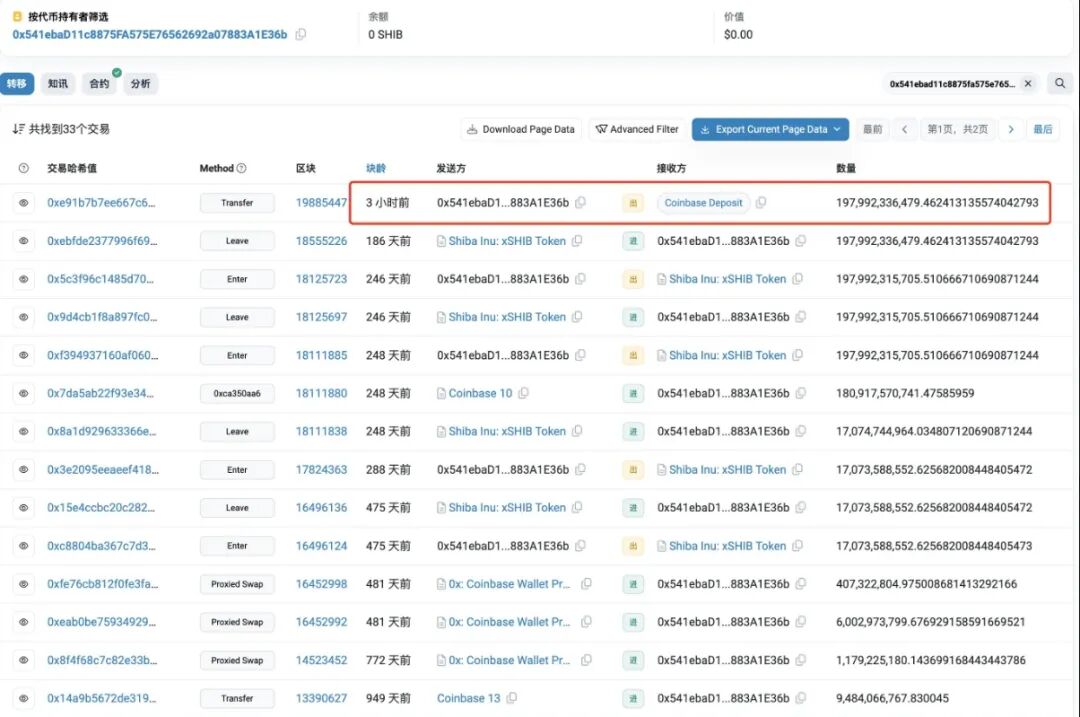Toggle sort order icon beside 共找到33个交易
The width and height of the screenshot is (1080, 717).
coord(19,129)
